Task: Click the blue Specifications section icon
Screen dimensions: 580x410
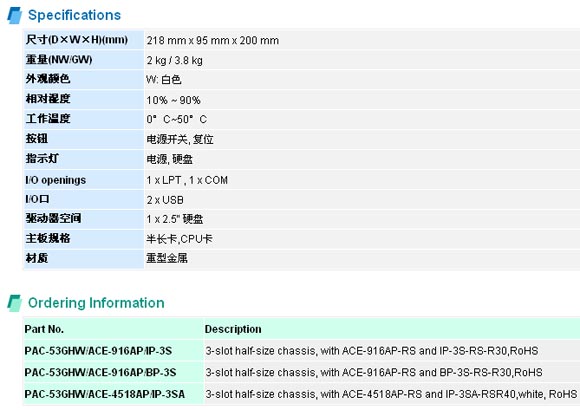Action: 14,15
